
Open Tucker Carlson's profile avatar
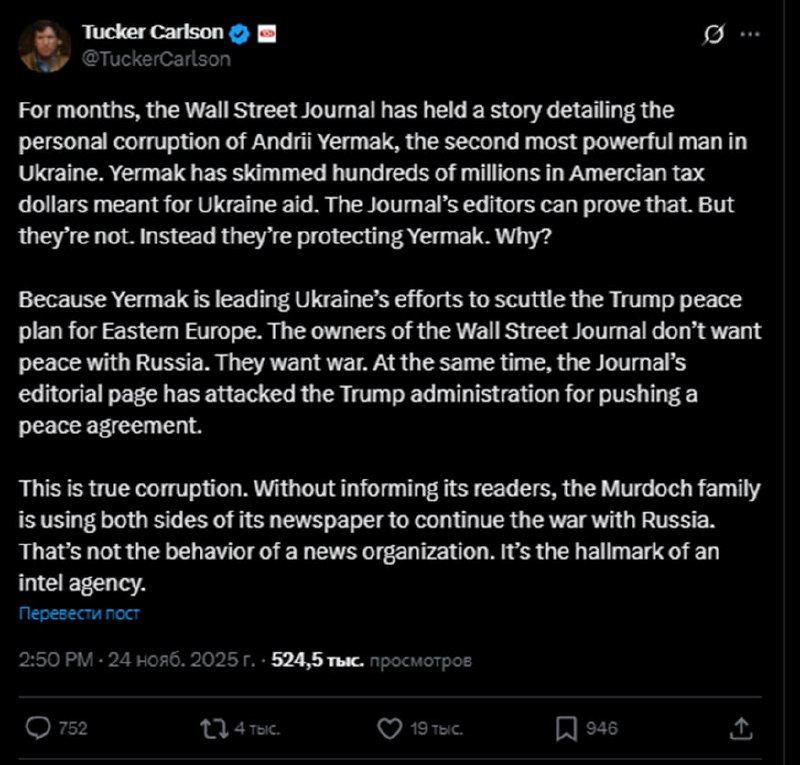(45, 45)
